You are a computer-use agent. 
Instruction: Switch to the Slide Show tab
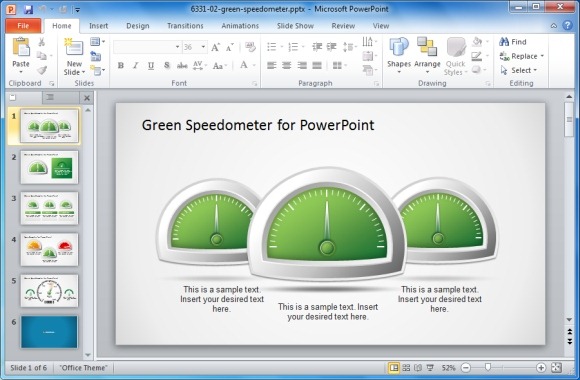295,26
